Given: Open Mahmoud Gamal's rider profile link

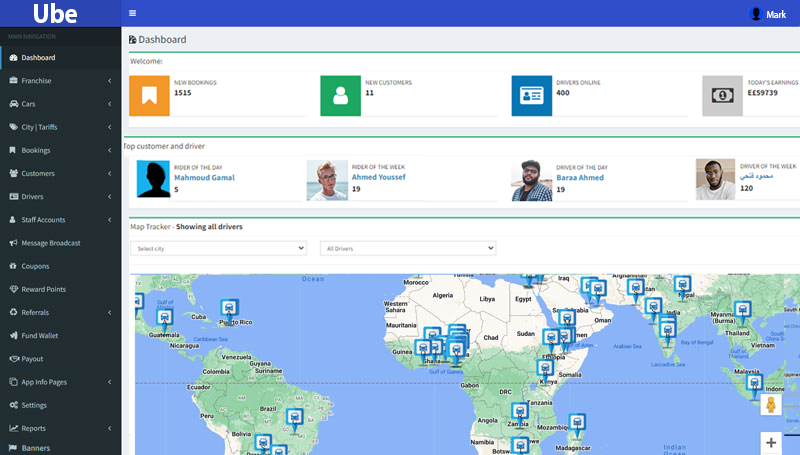Looking at the screenshot, I should (203, 177).
